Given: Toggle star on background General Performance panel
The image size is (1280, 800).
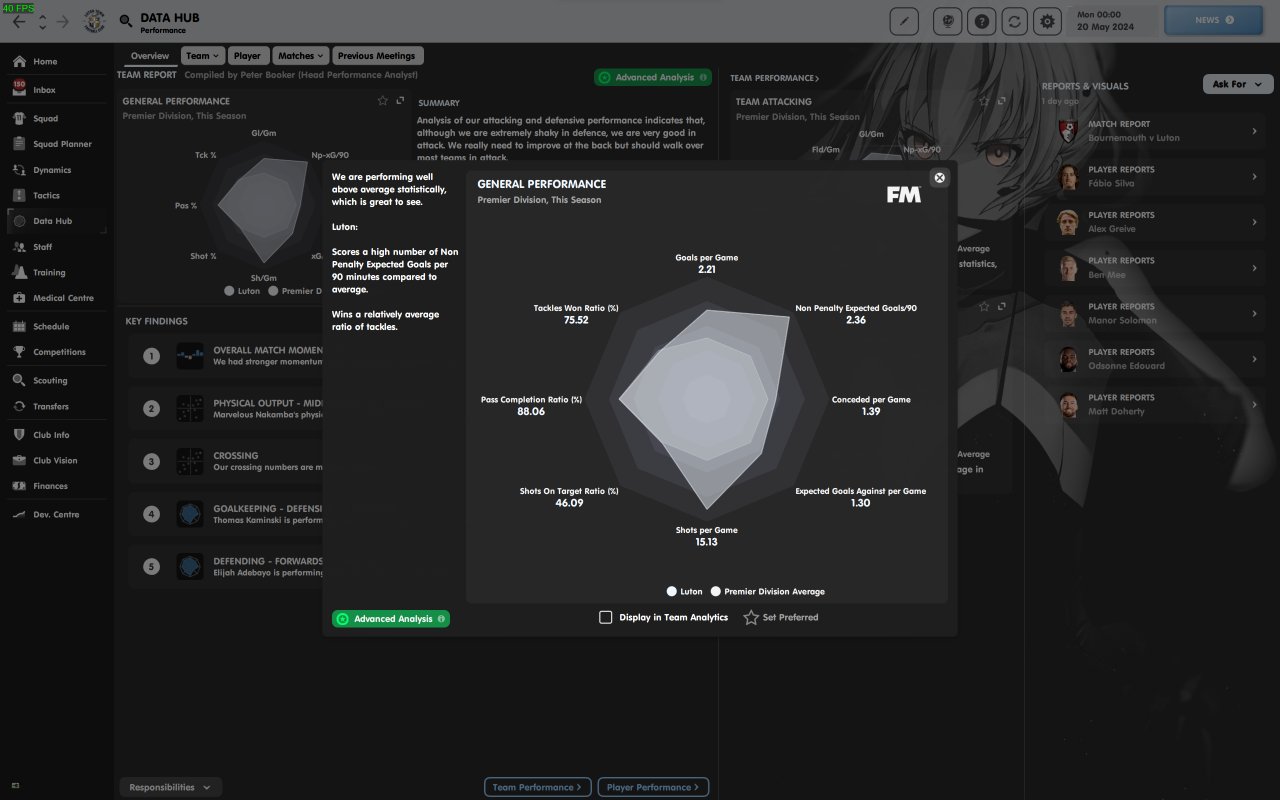Looking at the screenshot, I should [382, 101].
